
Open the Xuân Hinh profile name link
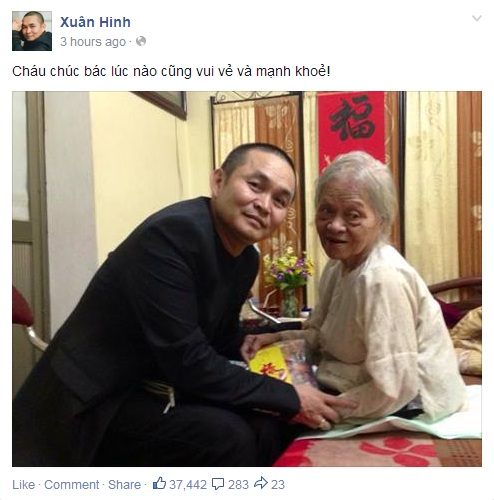point(95,22)
